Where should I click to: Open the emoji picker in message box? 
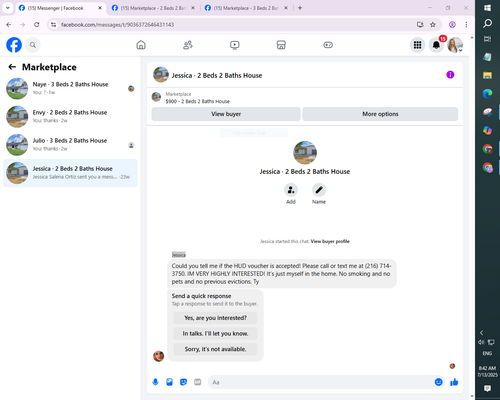[439, 382]
